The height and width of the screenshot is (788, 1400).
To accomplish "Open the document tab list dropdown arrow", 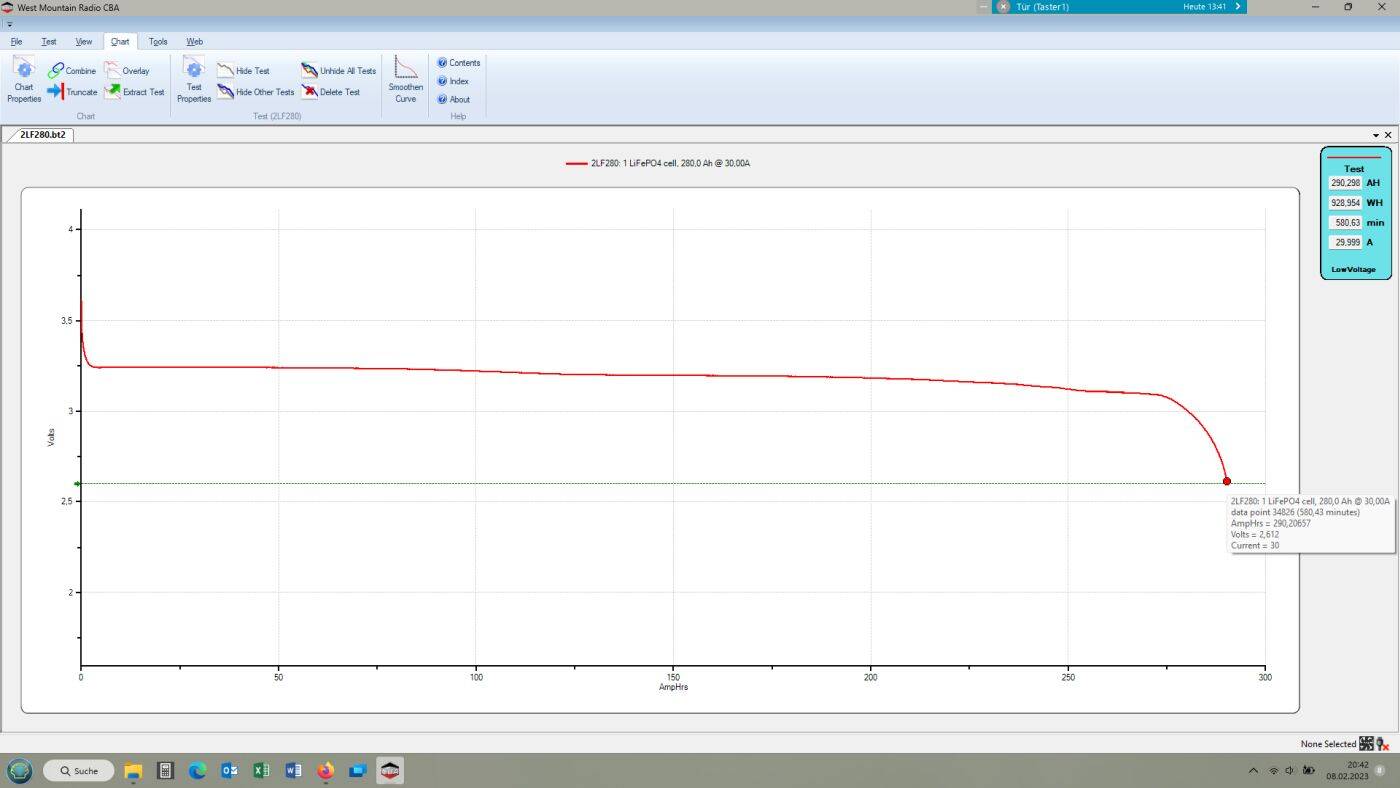I will click(1376, 135).
